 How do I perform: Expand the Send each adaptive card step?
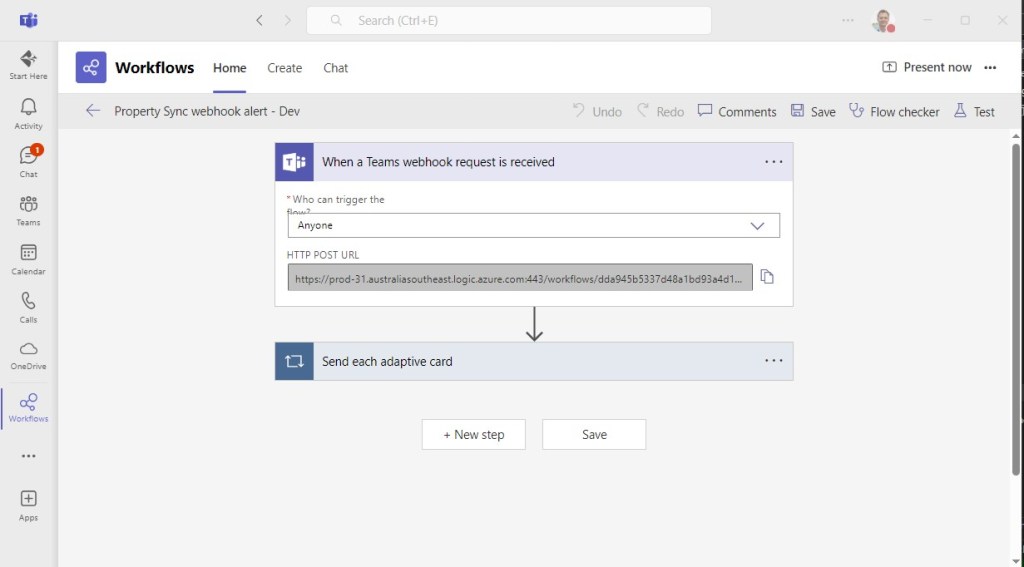tap(534, 361)
